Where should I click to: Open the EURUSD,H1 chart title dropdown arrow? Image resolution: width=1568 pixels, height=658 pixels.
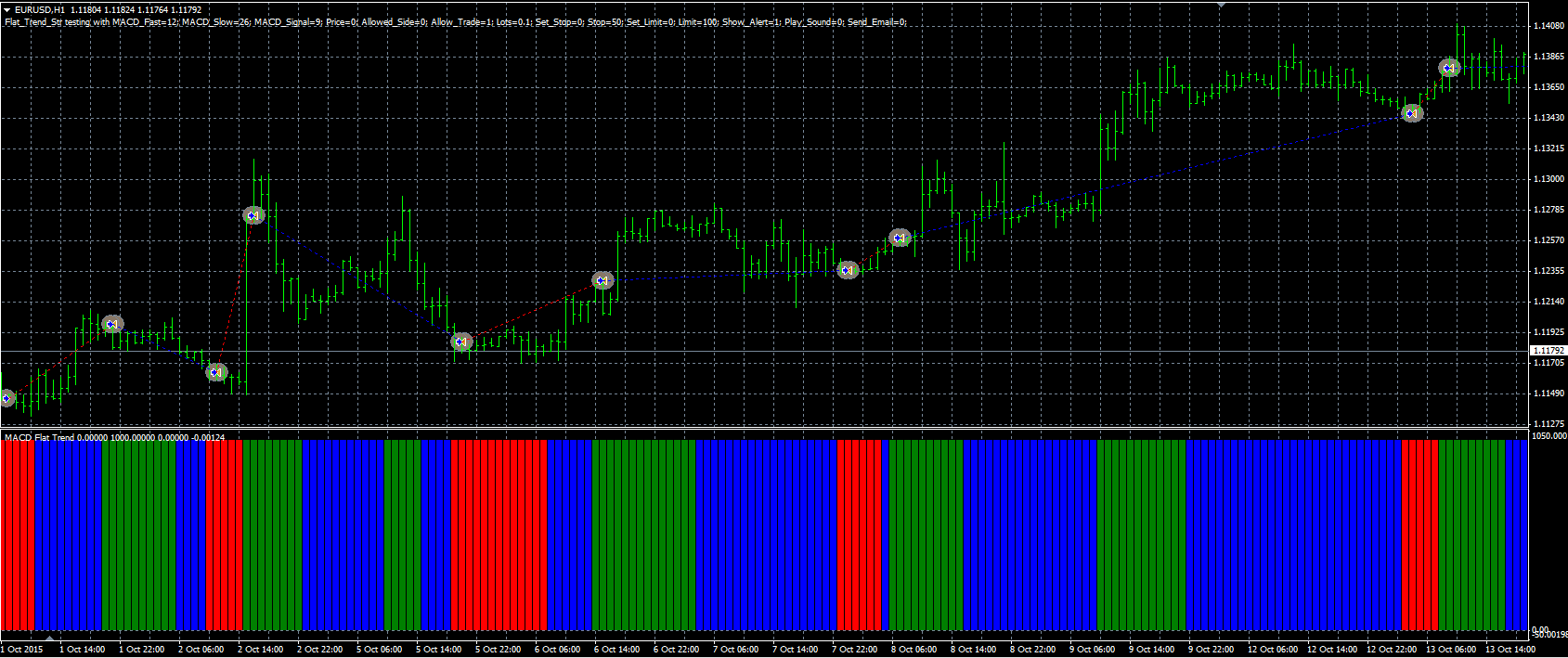pyautogui.click(x=7, y=9)
